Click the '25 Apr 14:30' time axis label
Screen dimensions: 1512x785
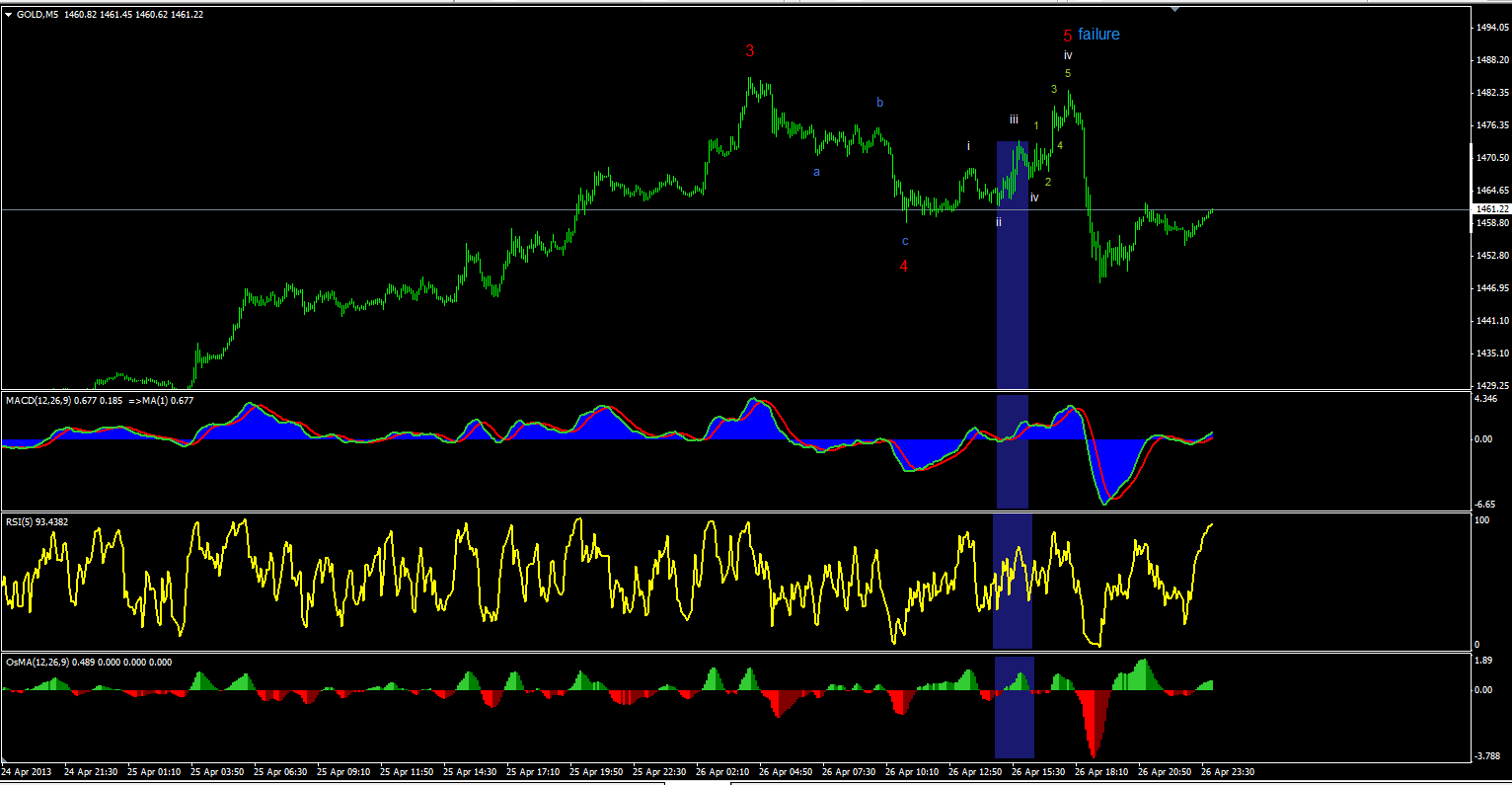point(471,771)
